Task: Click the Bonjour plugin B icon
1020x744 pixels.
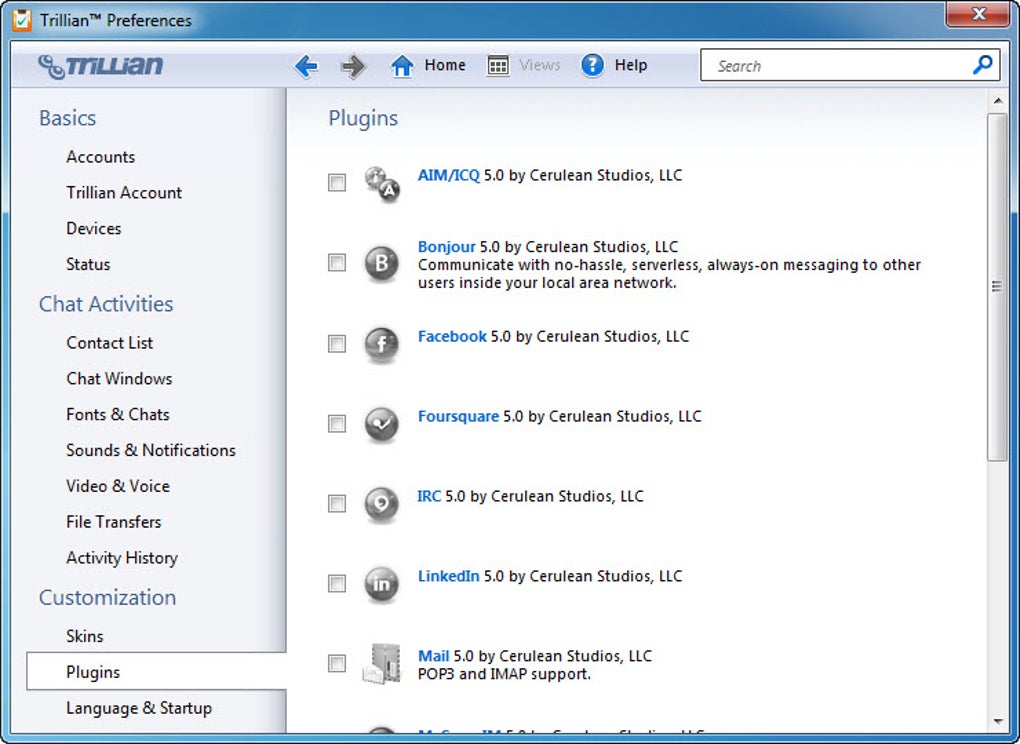Action: coord(381,263)
